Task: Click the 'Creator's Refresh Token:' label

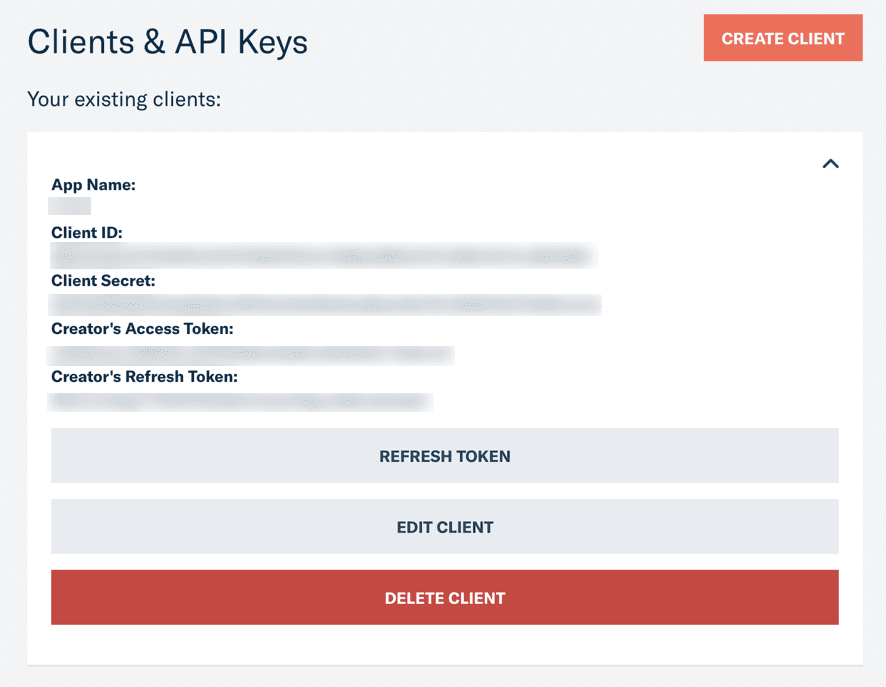Action: click(x=144, y=377)
